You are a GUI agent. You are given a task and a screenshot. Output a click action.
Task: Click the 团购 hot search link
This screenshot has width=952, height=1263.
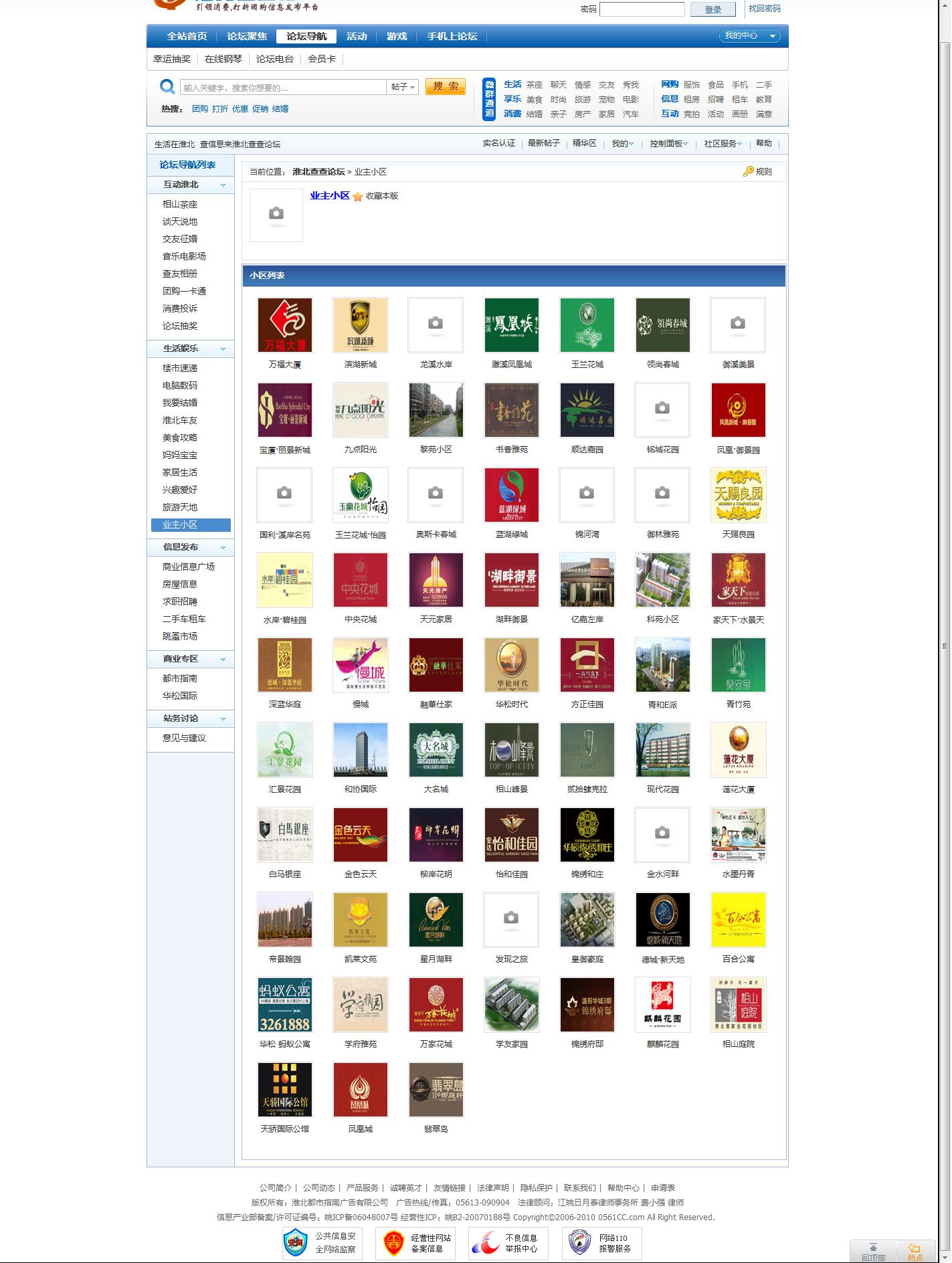200,109
